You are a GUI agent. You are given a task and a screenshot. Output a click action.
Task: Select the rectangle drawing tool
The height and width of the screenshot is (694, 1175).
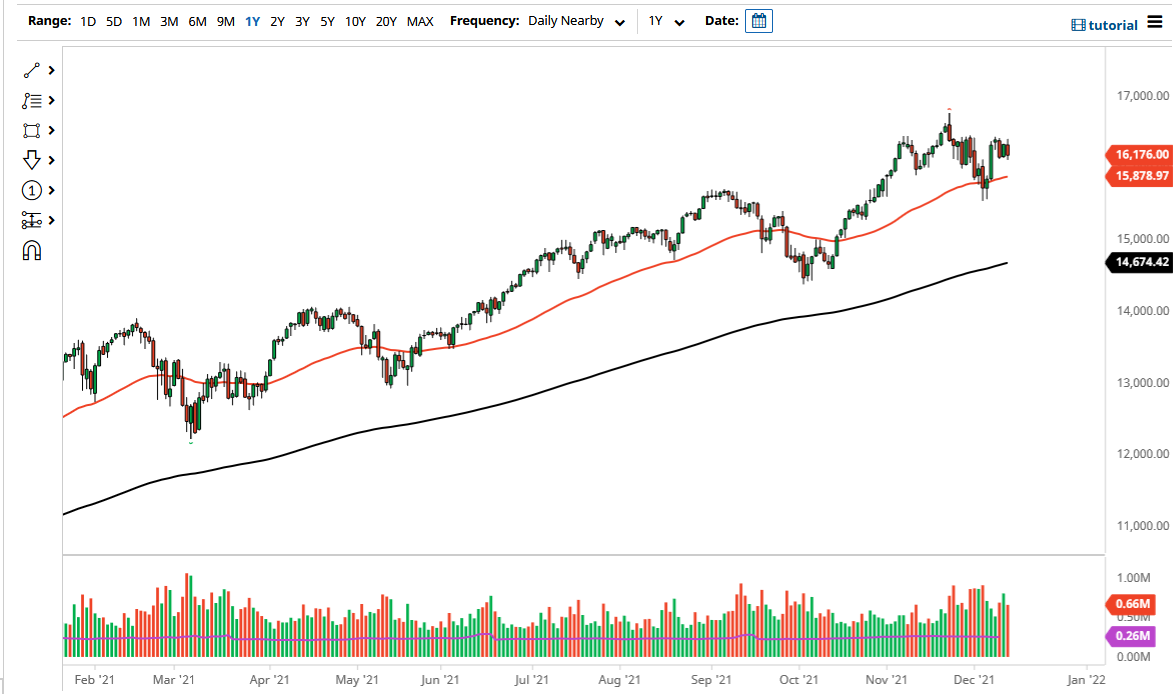point(28,130)
